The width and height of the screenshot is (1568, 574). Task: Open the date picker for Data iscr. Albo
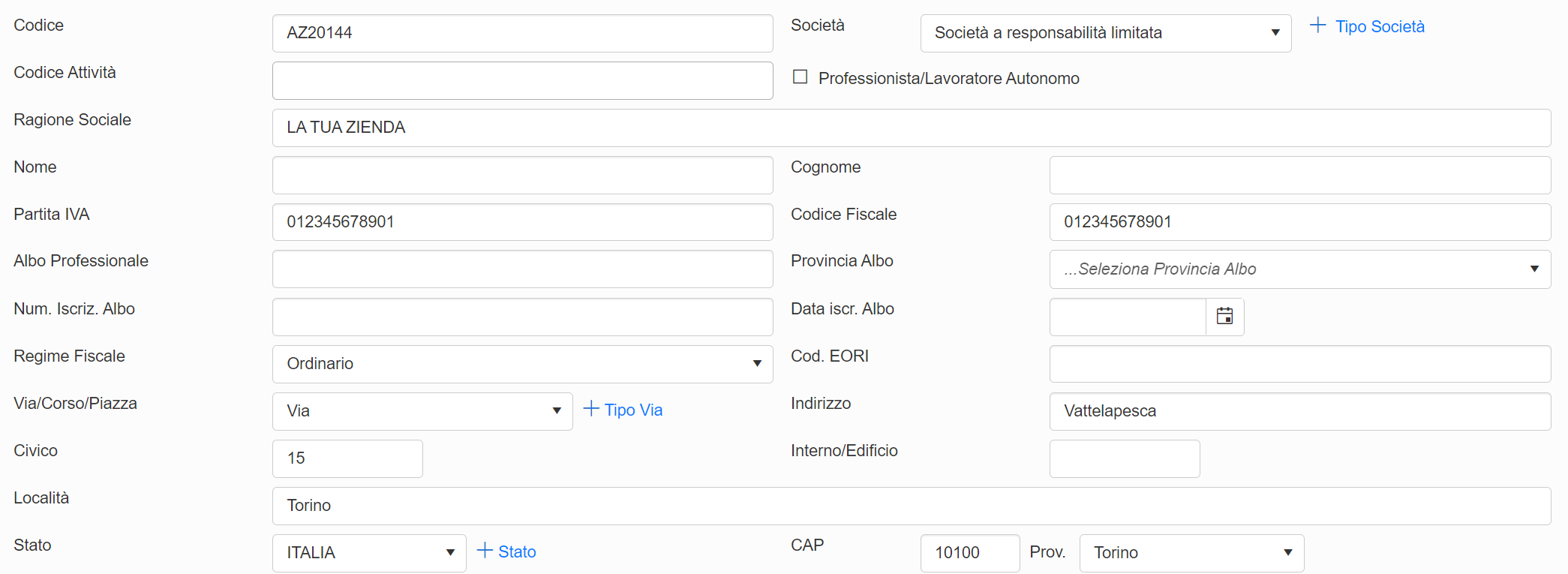(1224, 317)
